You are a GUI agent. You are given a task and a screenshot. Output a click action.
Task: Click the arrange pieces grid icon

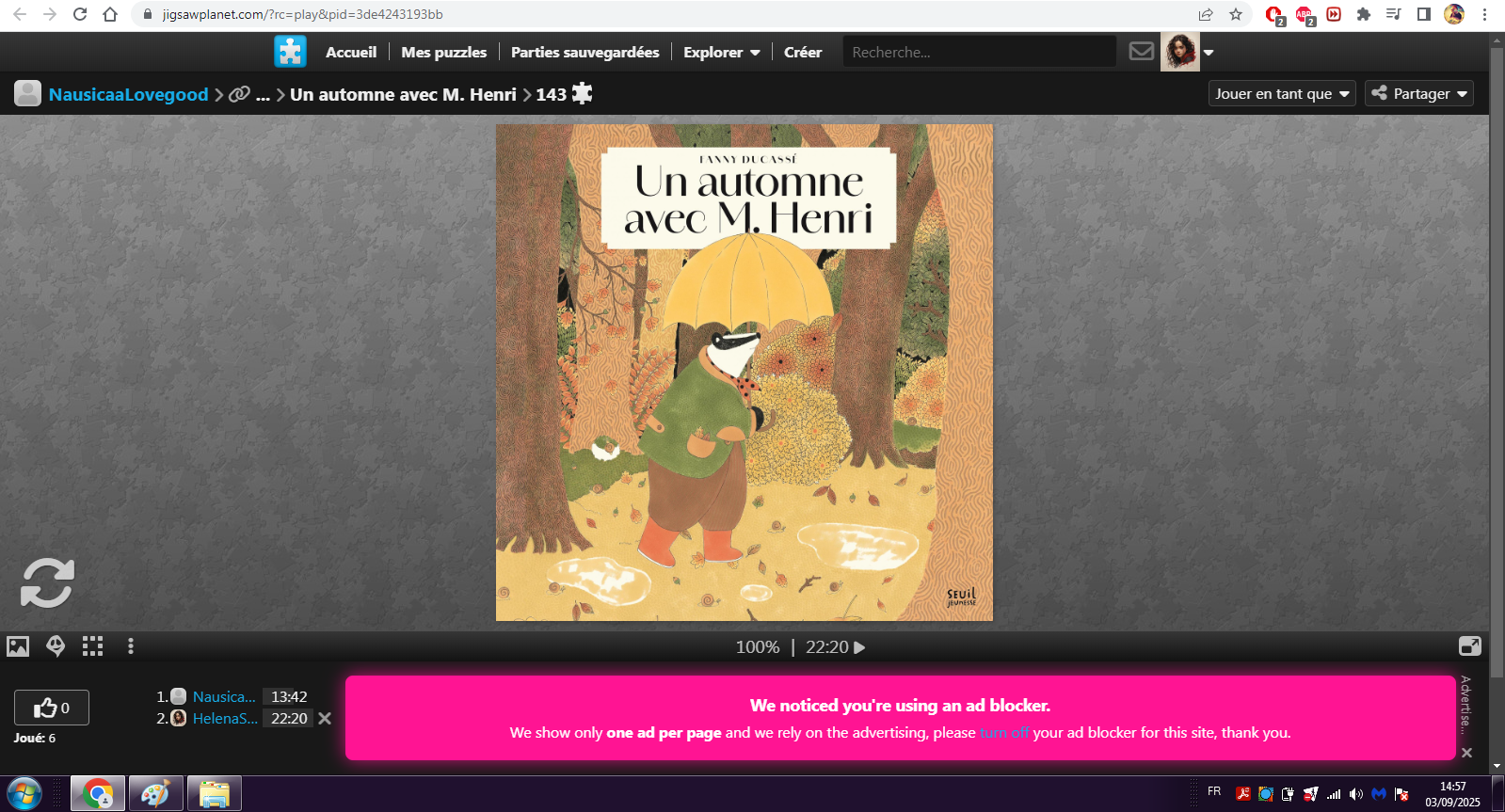92,646
